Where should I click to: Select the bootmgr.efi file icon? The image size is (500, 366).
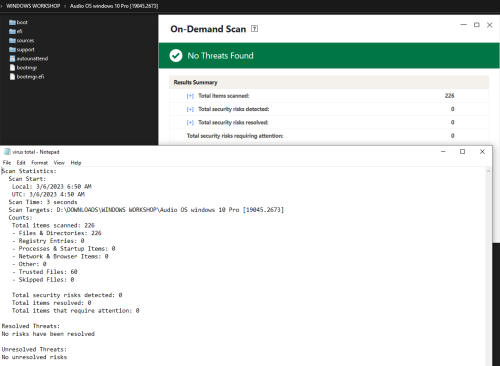[12, 76]
